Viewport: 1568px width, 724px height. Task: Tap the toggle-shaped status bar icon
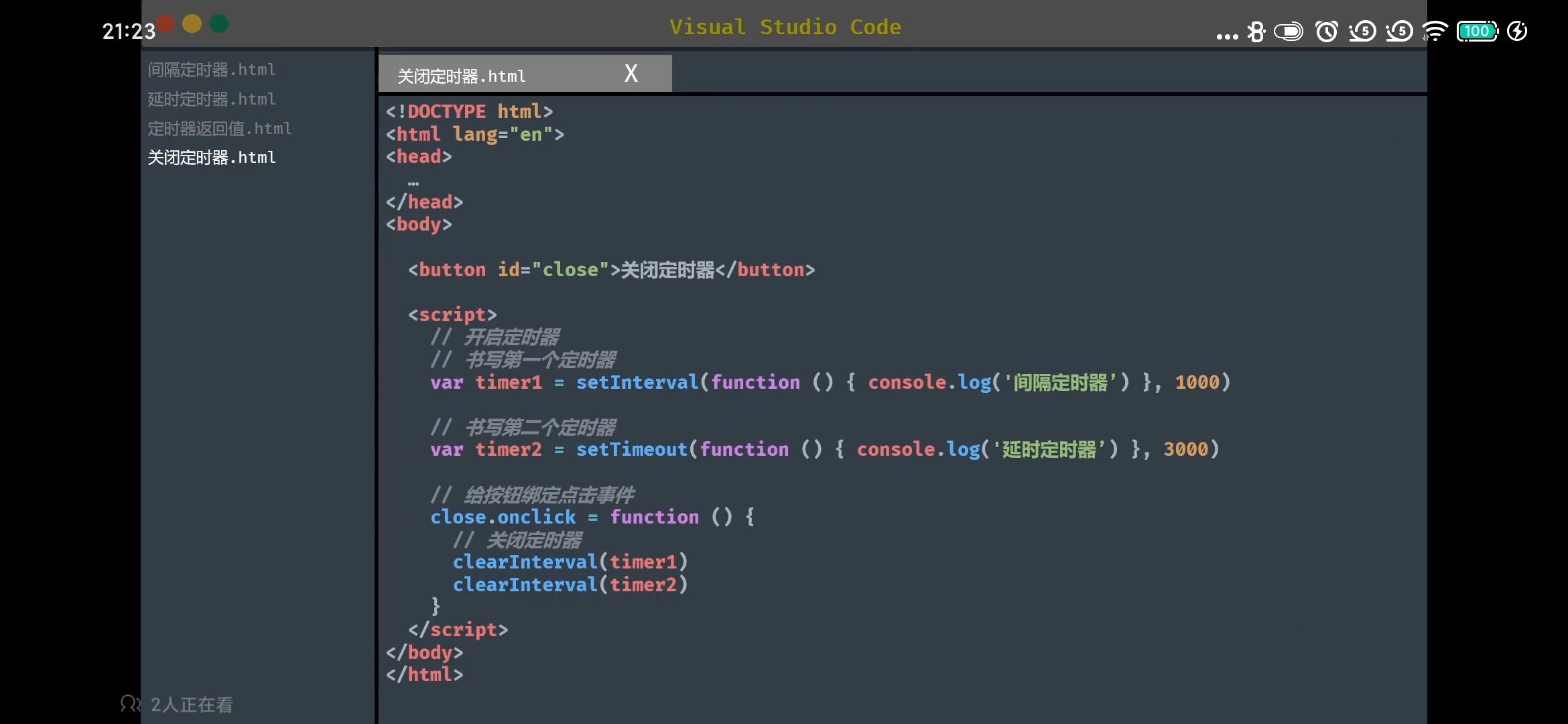(1289, 32)
